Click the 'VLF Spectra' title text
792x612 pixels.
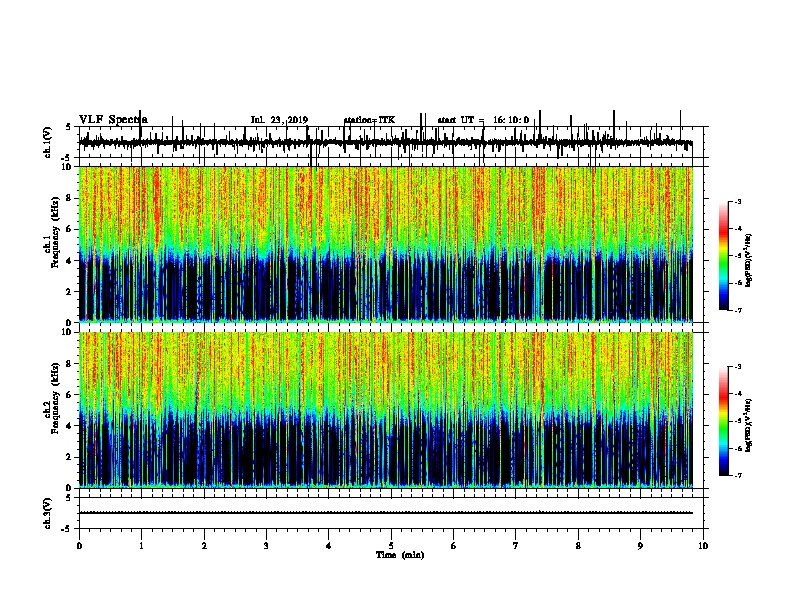113,120
